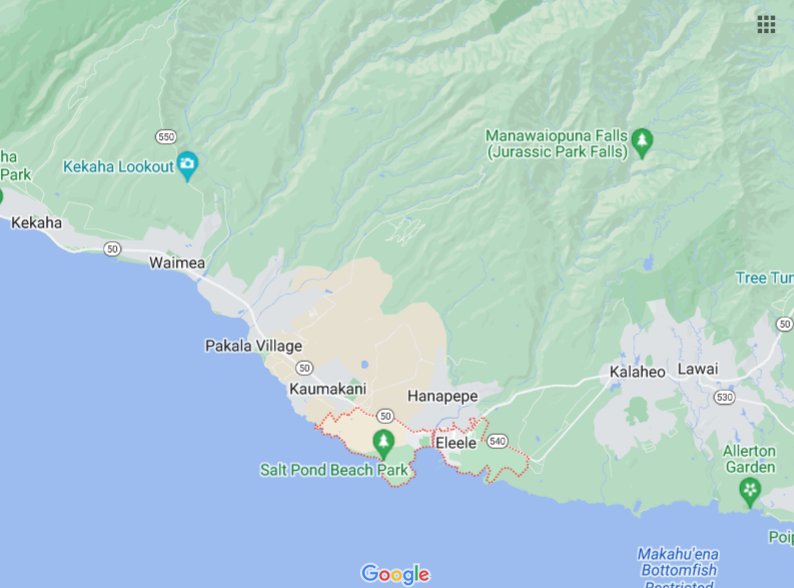Click the Waimea town label
This screenshot has height=588, width=794.
(177, 263)
